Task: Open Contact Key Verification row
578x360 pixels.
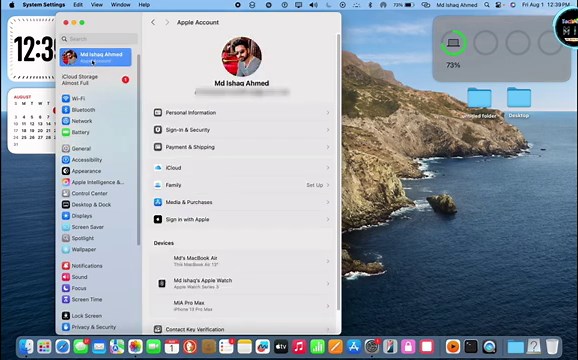Action: [x=241, y=329]
